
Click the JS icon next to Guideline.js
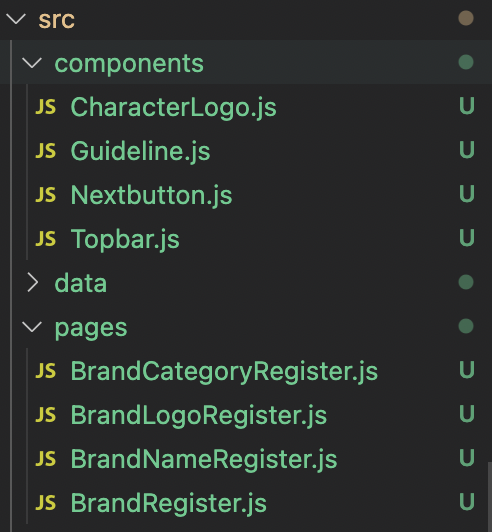coord(45,151)
